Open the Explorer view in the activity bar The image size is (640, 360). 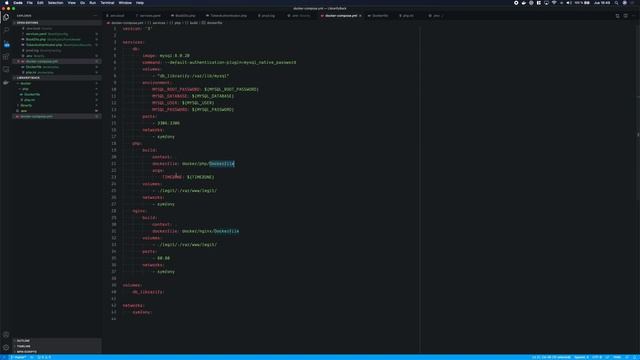pos(6,17)
